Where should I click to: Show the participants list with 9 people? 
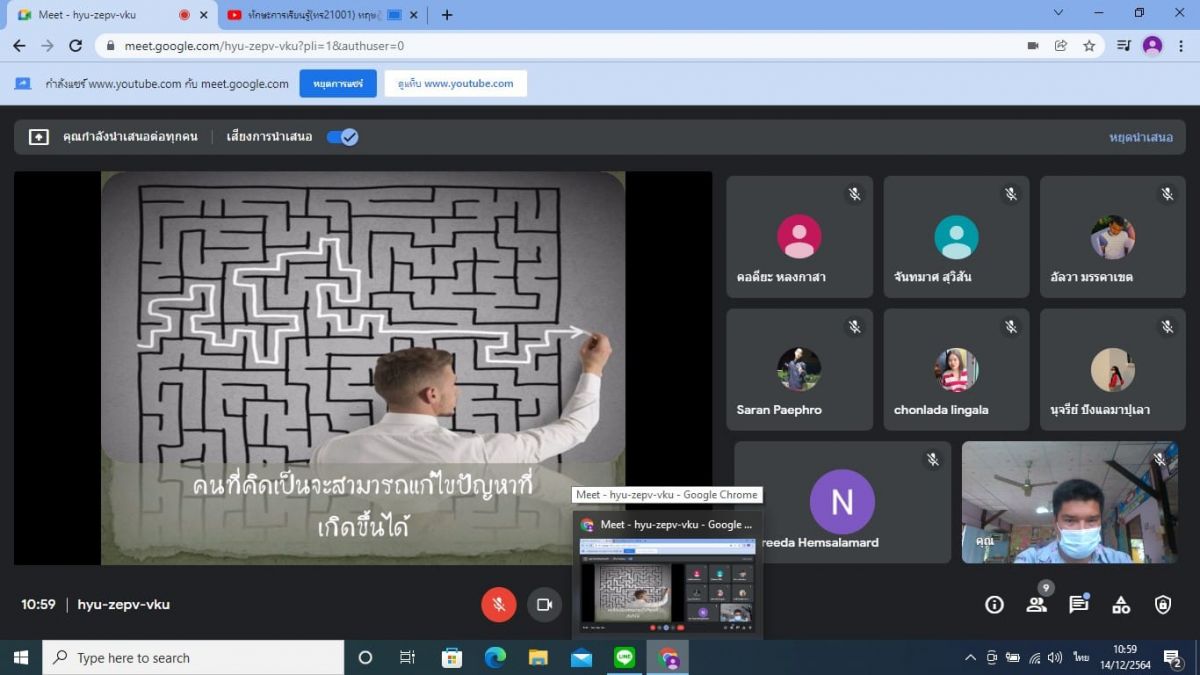click(1036, 604)
